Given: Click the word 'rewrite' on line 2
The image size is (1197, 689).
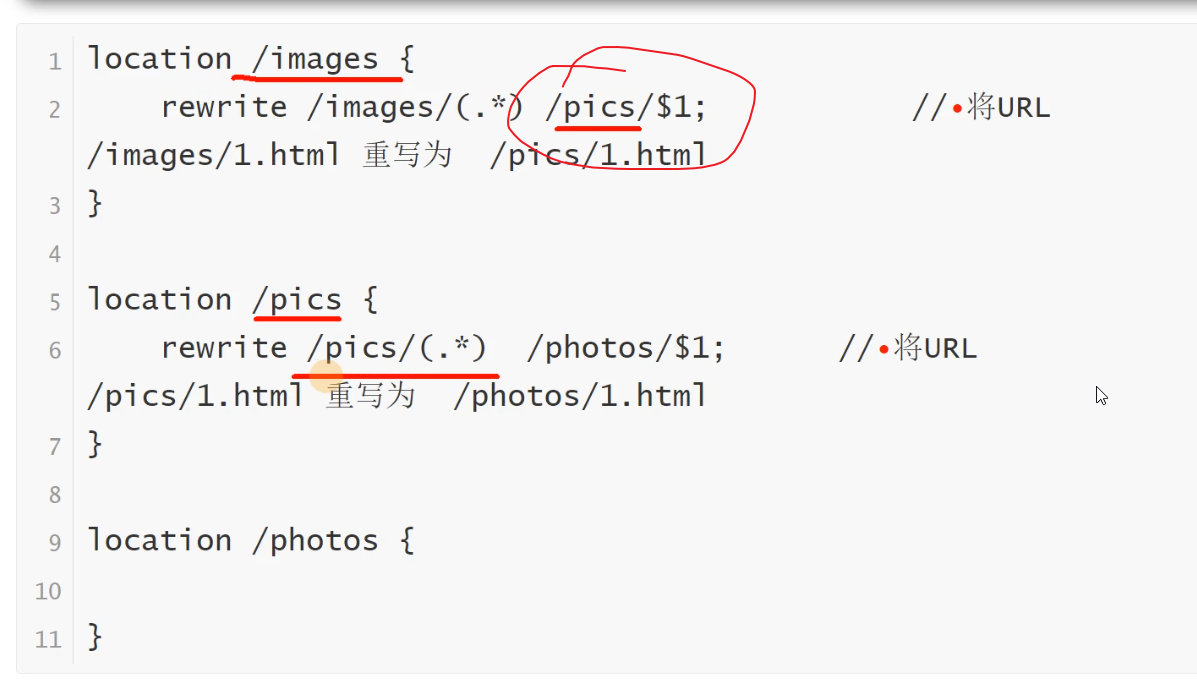Looking at the screenshot, I should pyautogui.click(x=223, y=107).
